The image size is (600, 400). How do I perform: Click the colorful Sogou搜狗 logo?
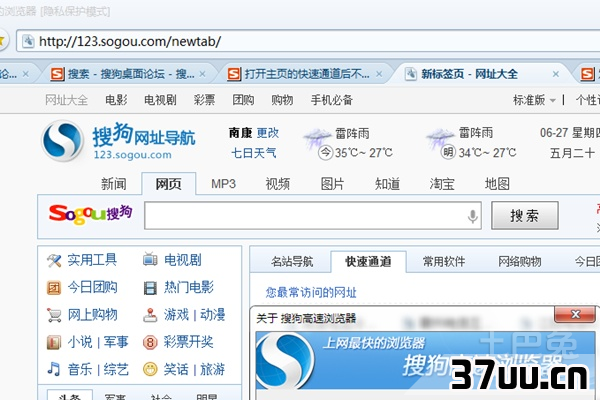tap(91, 214)
